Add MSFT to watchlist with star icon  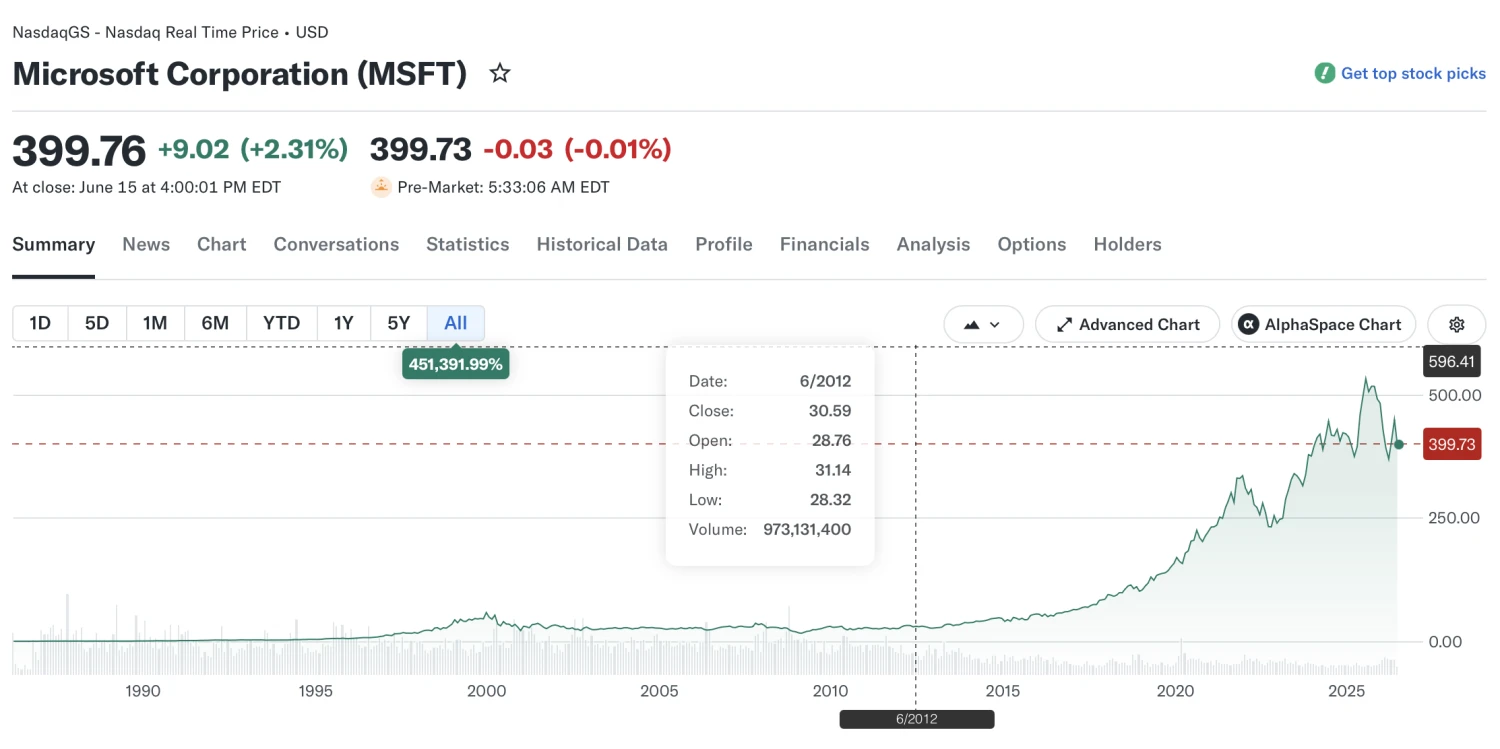tap(500, 74)
